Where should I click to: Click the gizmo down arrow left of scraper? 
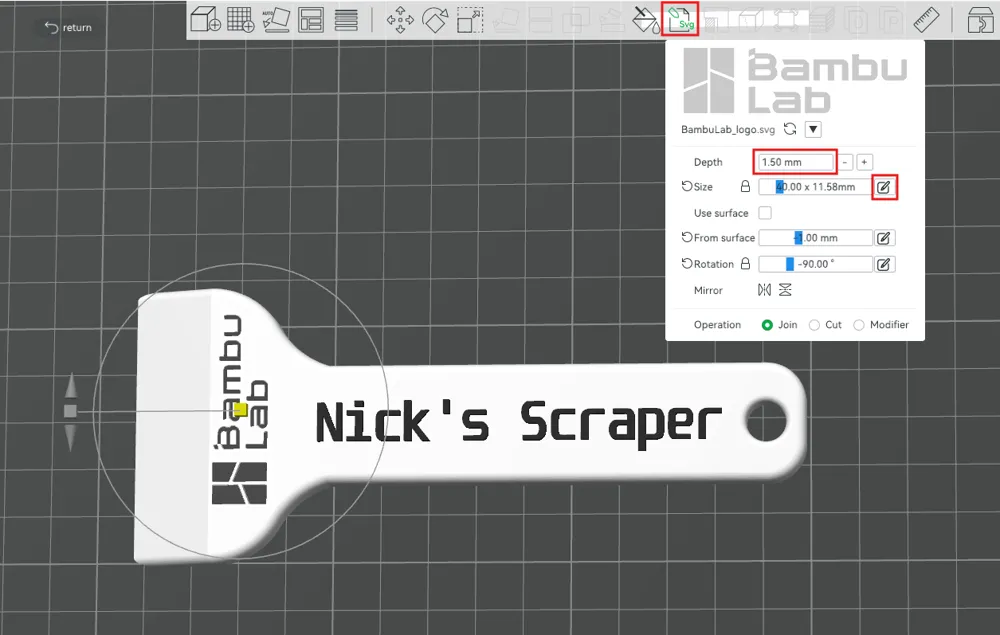click(71, 437)
